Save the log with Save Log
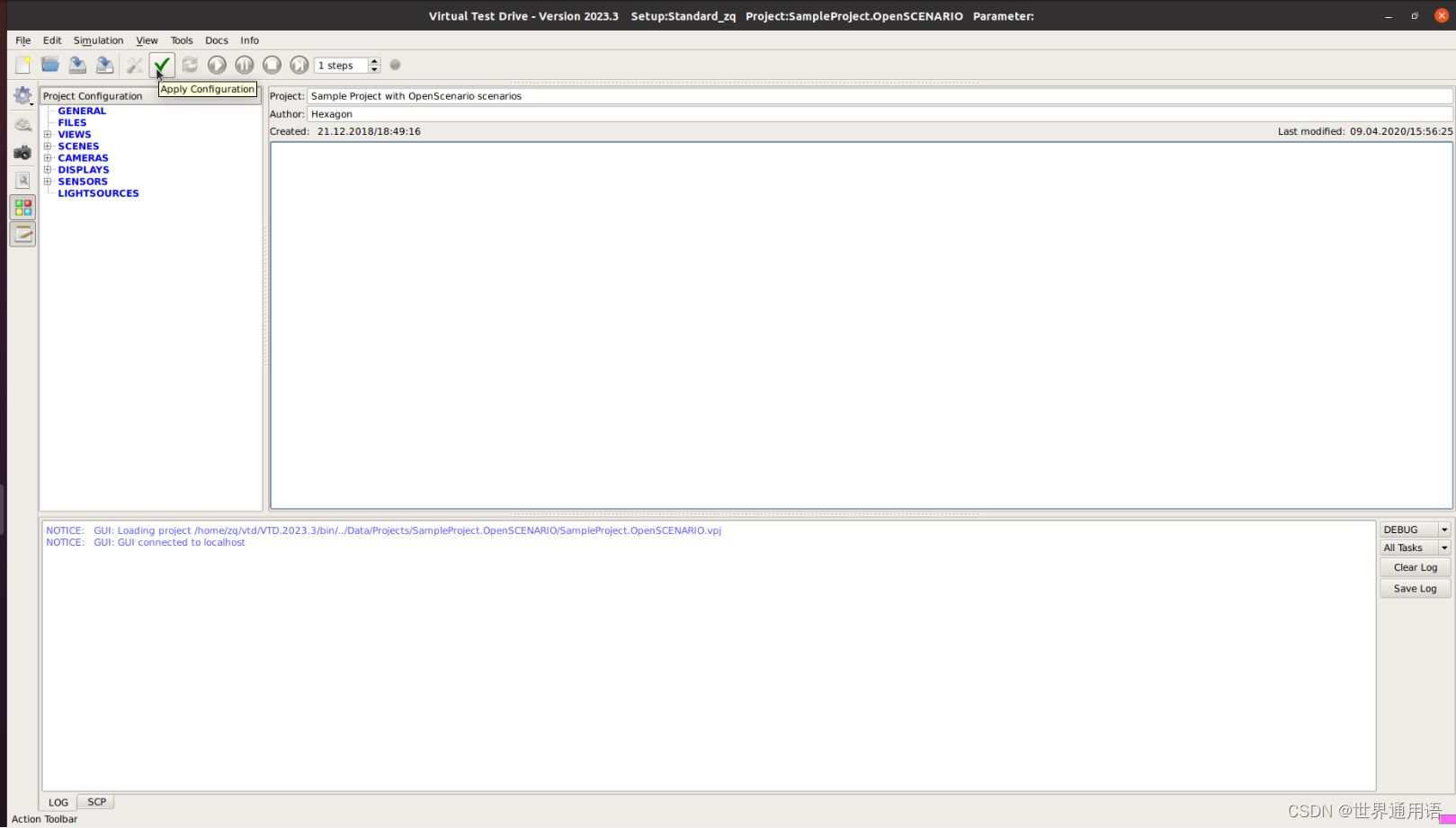Screen dimensions: 1456x828 click(1414, 588)
